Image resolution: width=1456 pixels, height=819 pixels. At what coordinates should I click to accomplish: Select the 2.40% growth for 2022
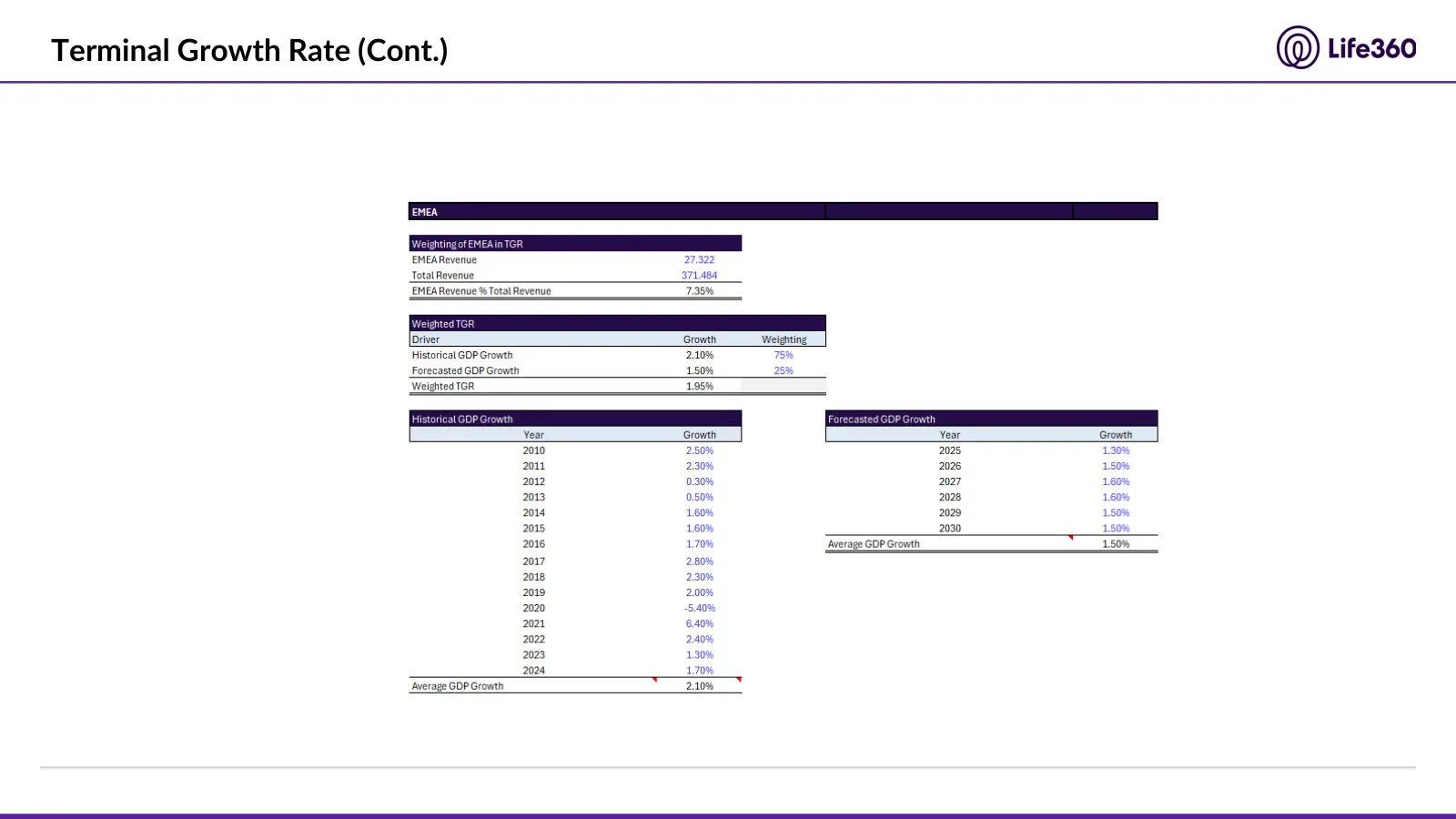700,639
